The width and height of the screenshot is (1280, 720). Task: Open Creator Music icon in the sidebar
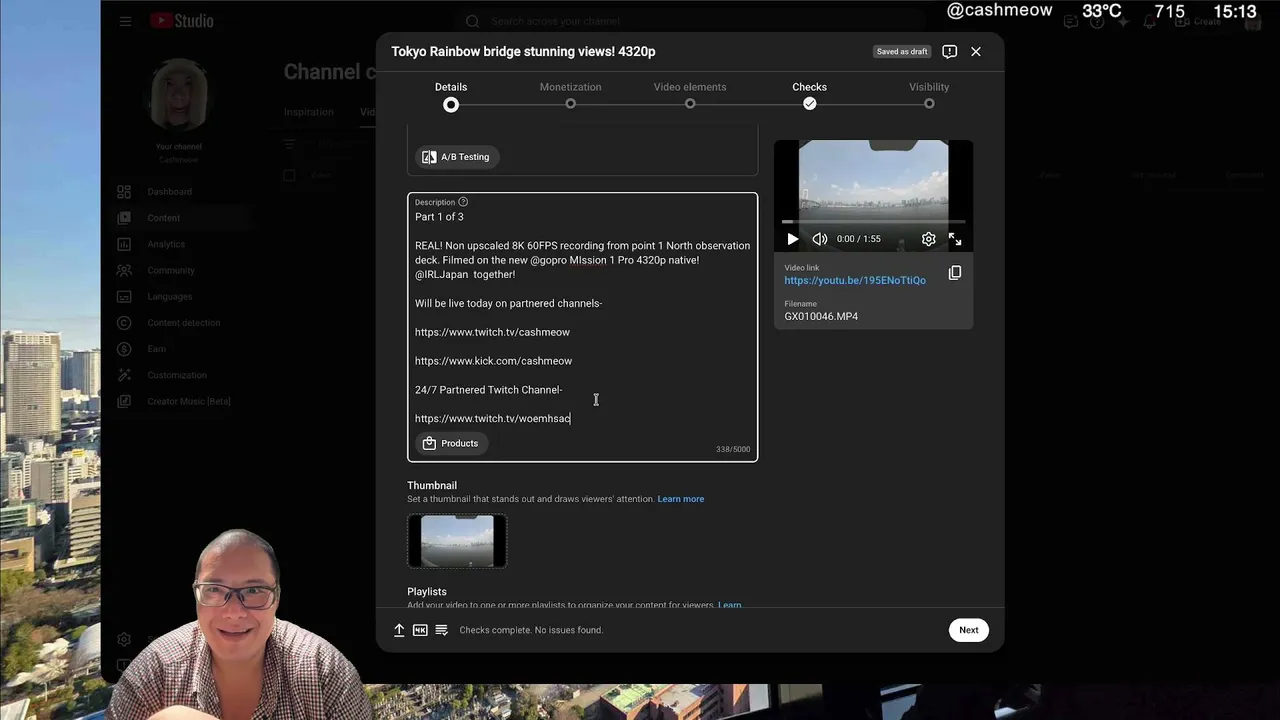pos(124,401)
